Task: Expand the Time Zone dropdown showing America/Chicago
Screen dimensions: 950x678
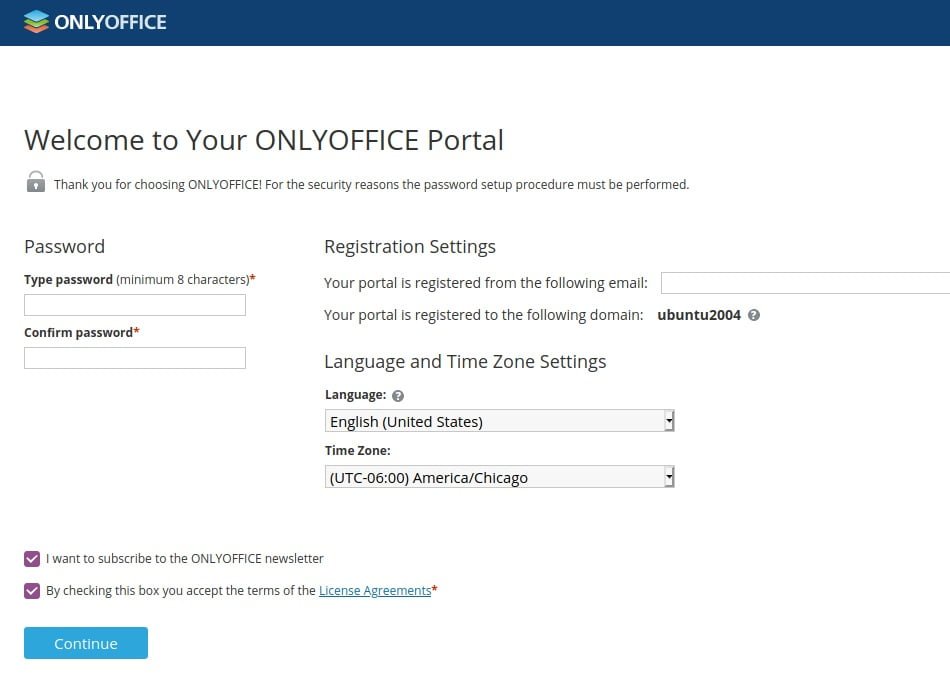Action: tap(499, 477)
